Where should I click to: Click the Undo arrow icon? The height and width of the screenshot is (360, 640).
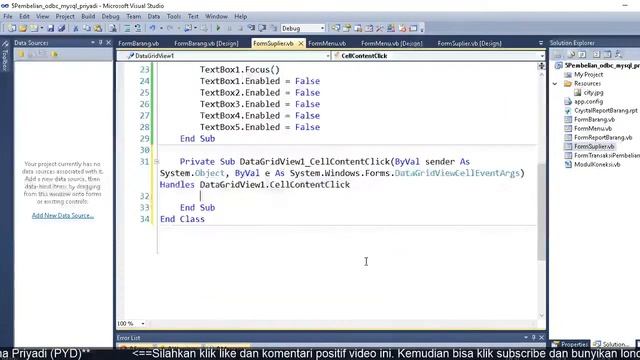[152, 28]
